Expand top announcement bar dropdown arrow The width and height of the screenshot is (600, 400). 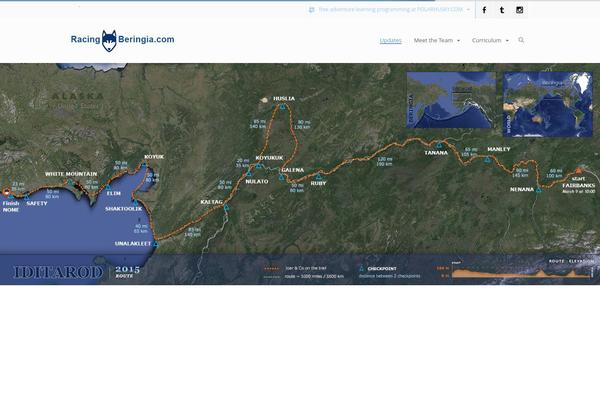[468, 10]
